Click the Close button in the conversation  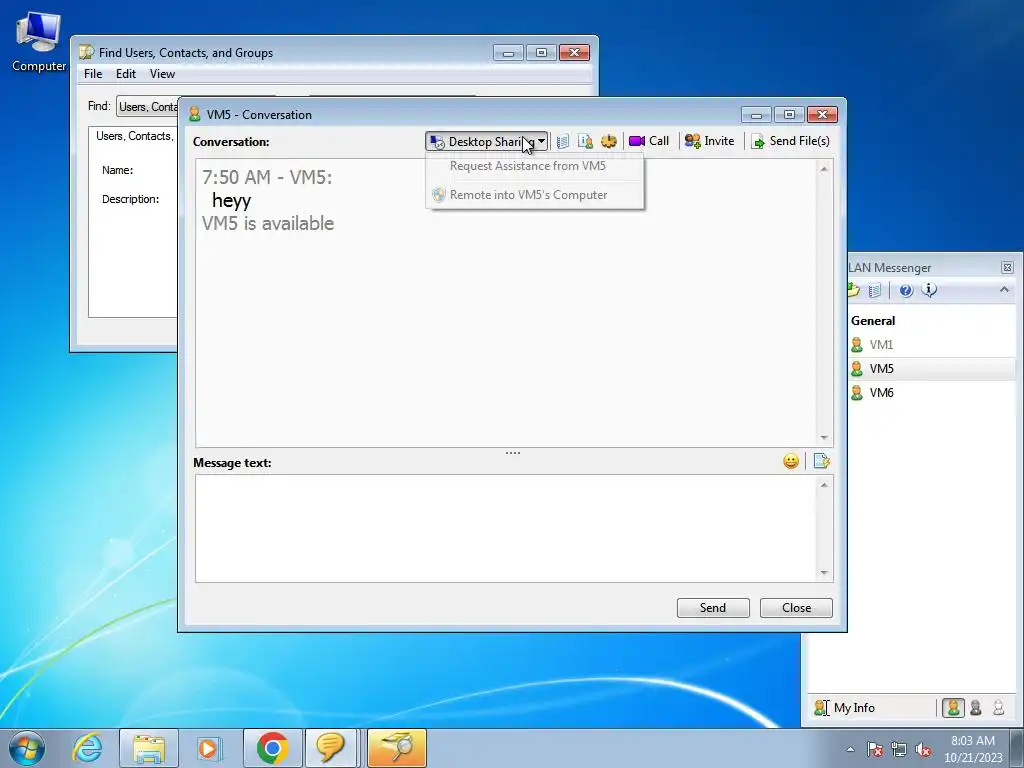click(x=796, y=608)
